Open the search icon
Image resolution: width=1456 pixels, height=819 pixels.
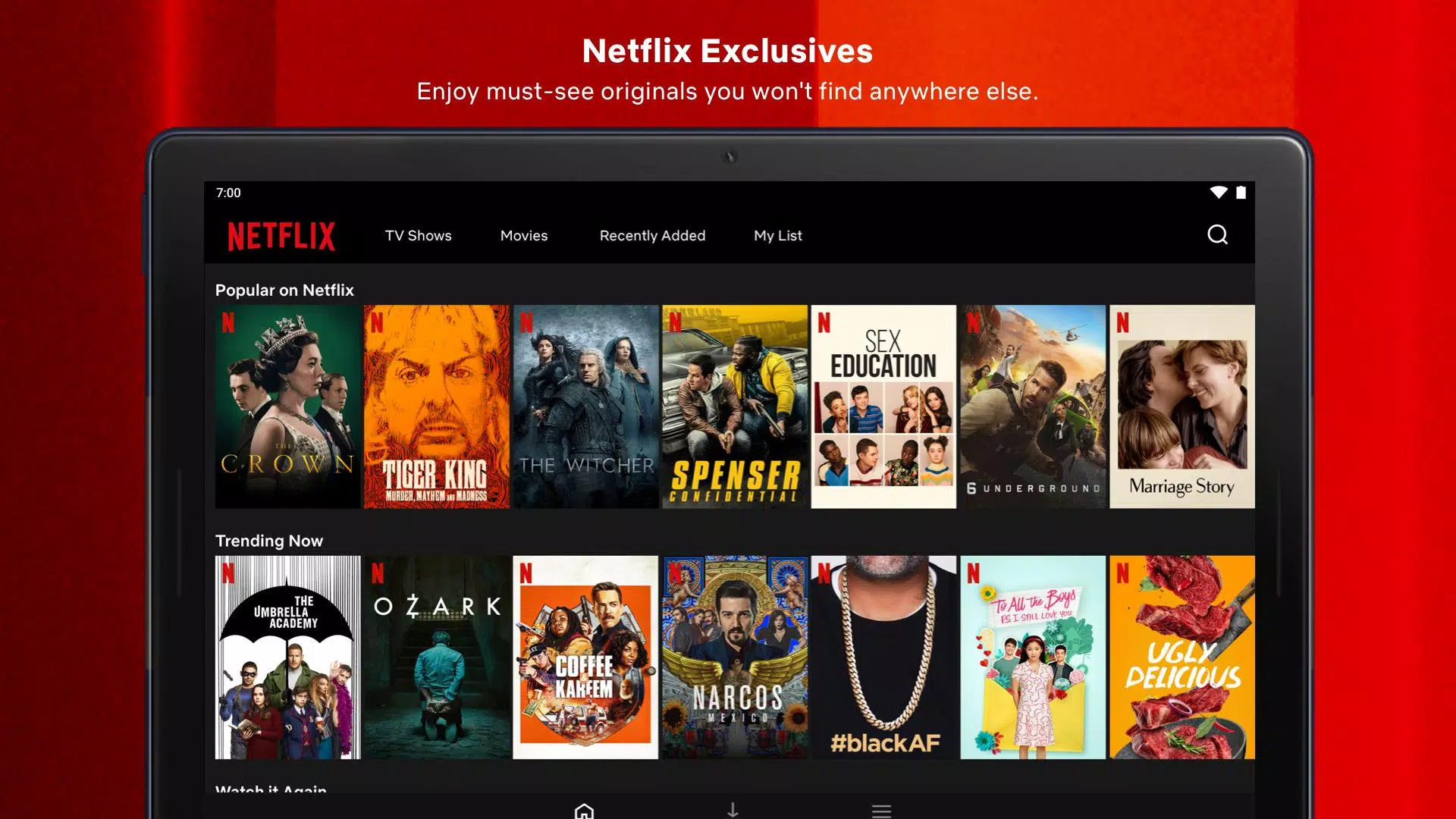tap(1219, 234)
